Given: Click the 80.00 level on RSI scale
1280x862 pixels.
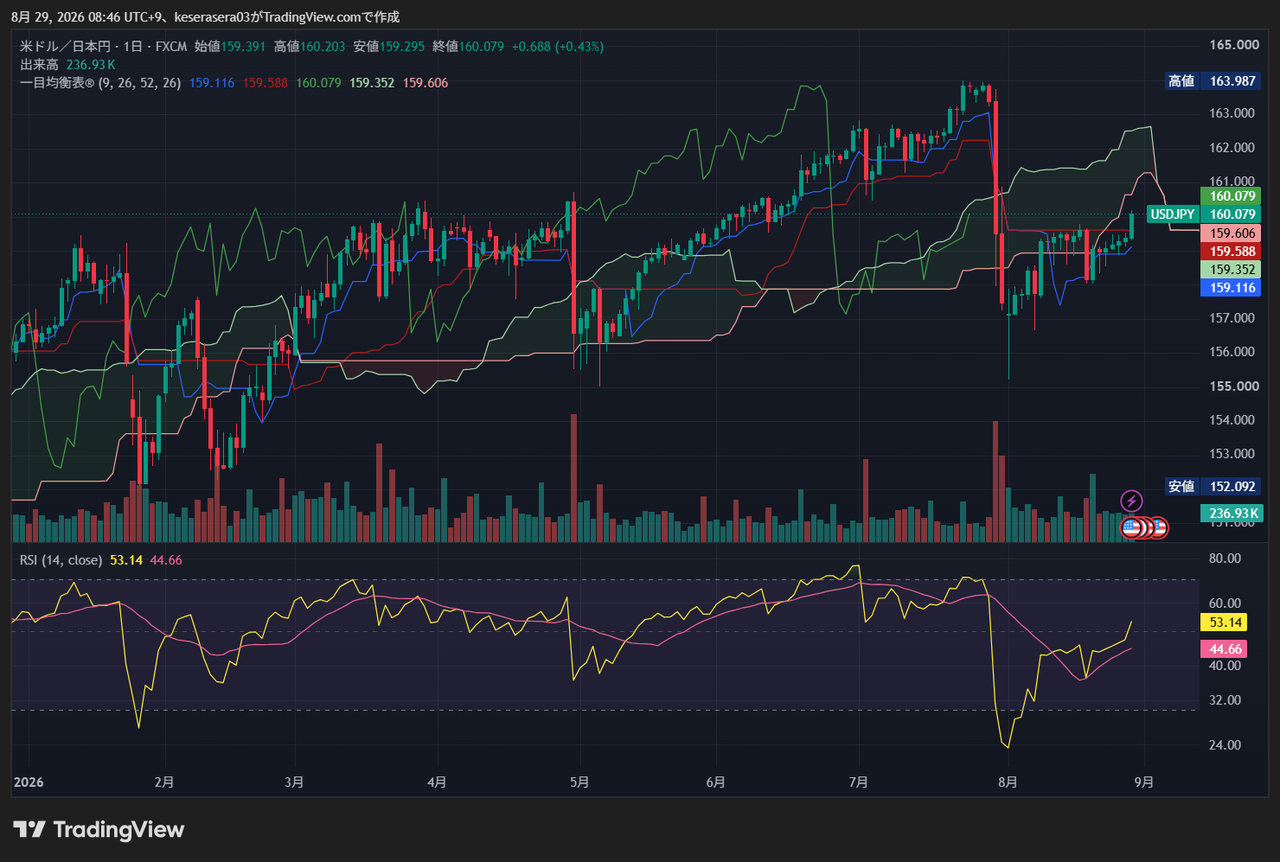Looking at the screenshot, I should pos(1225,558).
